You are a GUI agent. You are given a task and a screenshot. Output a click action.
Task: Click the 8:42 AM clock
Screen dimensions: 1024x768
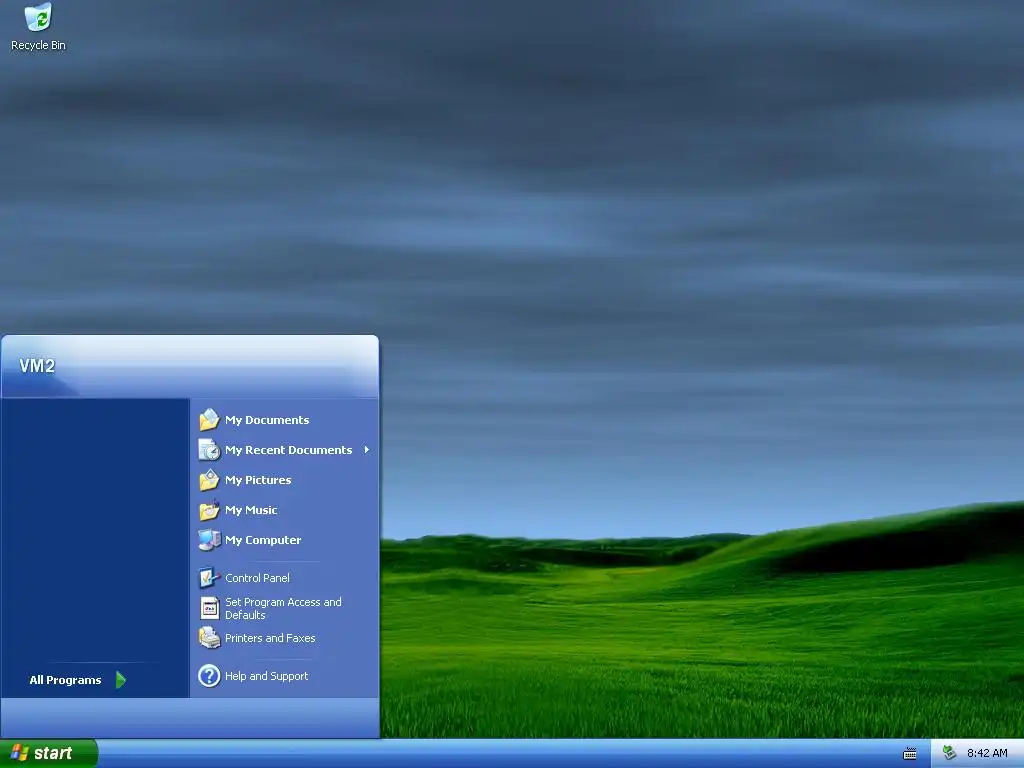tap(987, 753)
